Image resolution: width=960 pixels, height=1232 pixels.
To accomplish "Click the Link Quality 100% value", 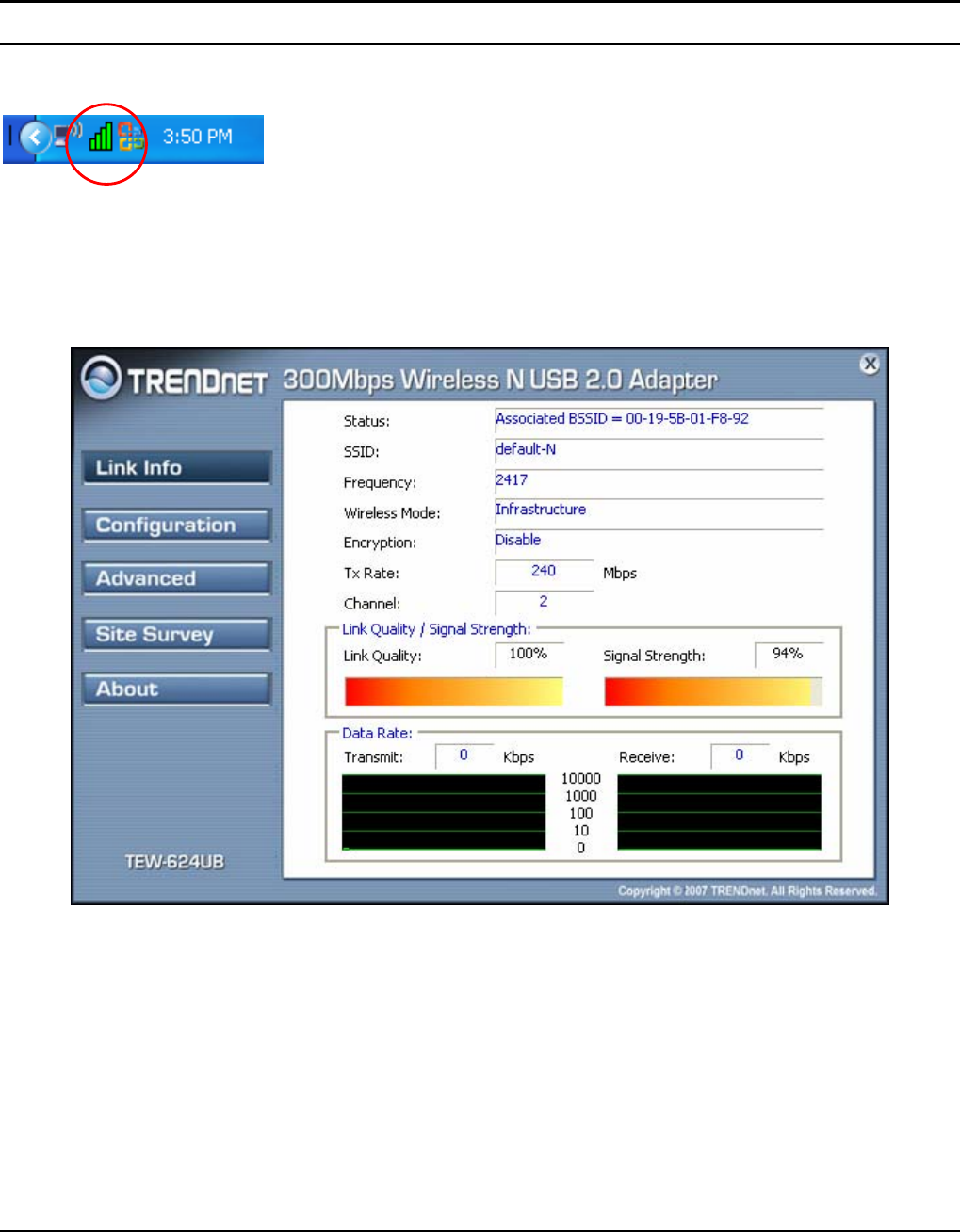I will [x=529, y=654].
